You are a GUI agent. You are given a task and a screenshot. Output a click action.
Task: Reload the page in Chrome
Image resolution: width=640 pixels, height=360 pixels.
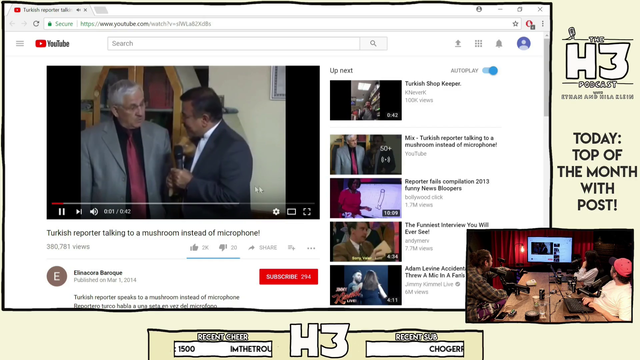pyautogui.click(x=36, y=24)
